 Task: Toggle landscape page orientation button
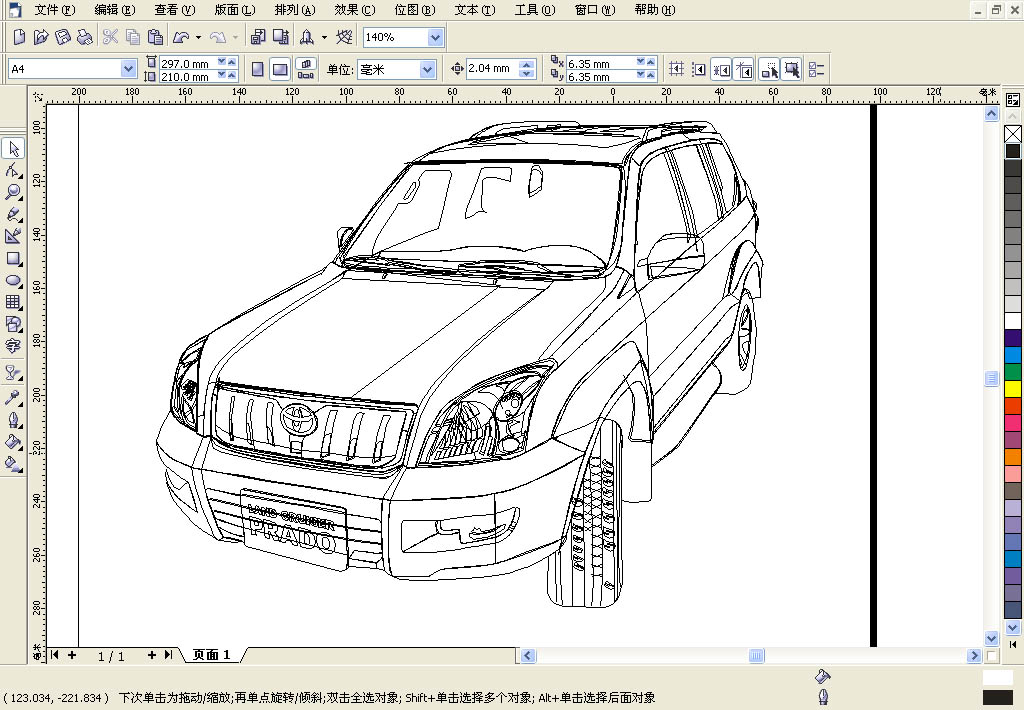tap(280, 69)
